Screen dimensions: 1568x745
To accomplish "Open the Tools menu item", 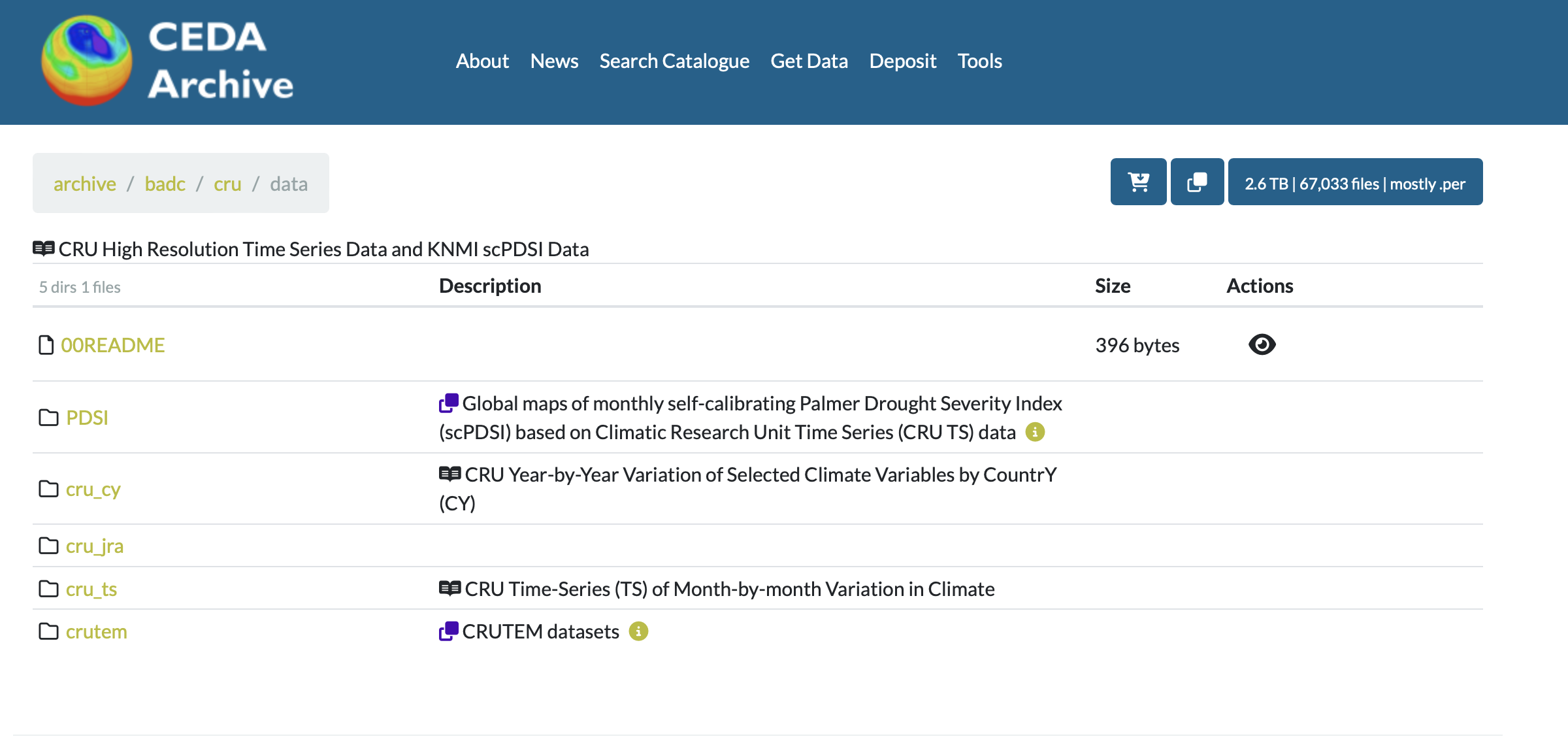I will pyautogui.click(x=979, y=61).
